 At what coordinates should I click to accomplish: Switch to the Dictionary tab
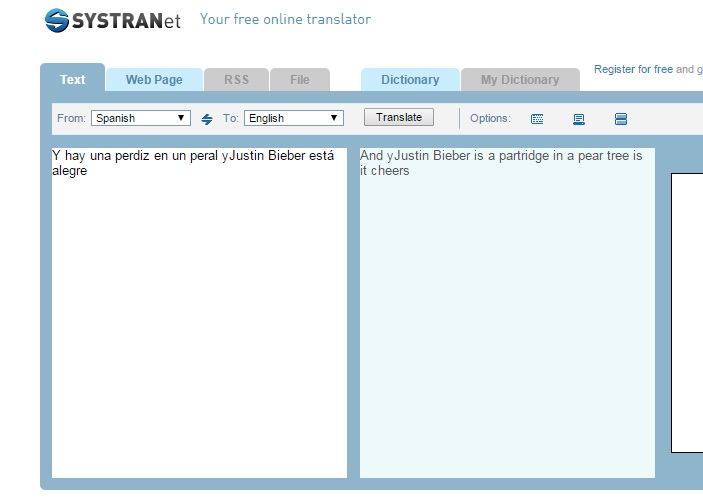pyautogui.click(x=410, y=80)
